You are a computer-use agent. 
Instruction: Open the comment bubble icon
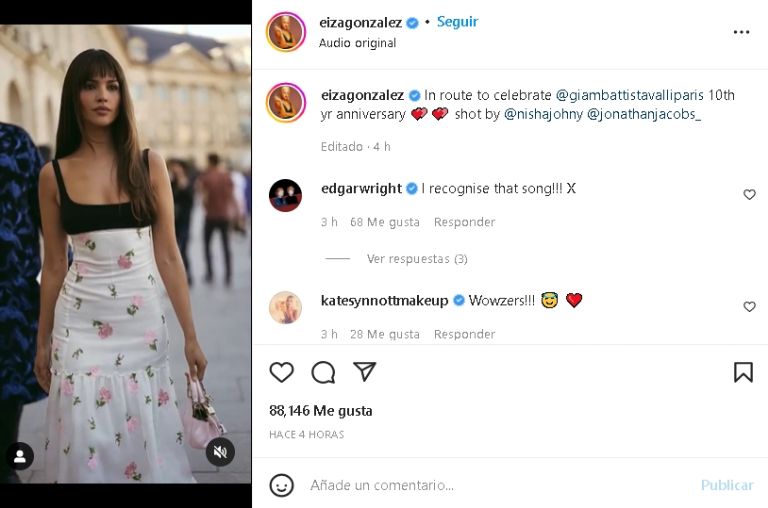[x=323, y=372]
